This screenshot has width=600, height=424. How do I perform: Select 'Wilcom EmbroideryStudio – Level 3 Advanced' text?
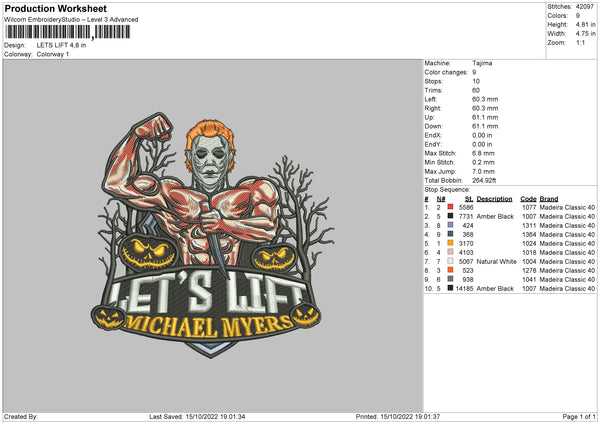tap(71, 20)
